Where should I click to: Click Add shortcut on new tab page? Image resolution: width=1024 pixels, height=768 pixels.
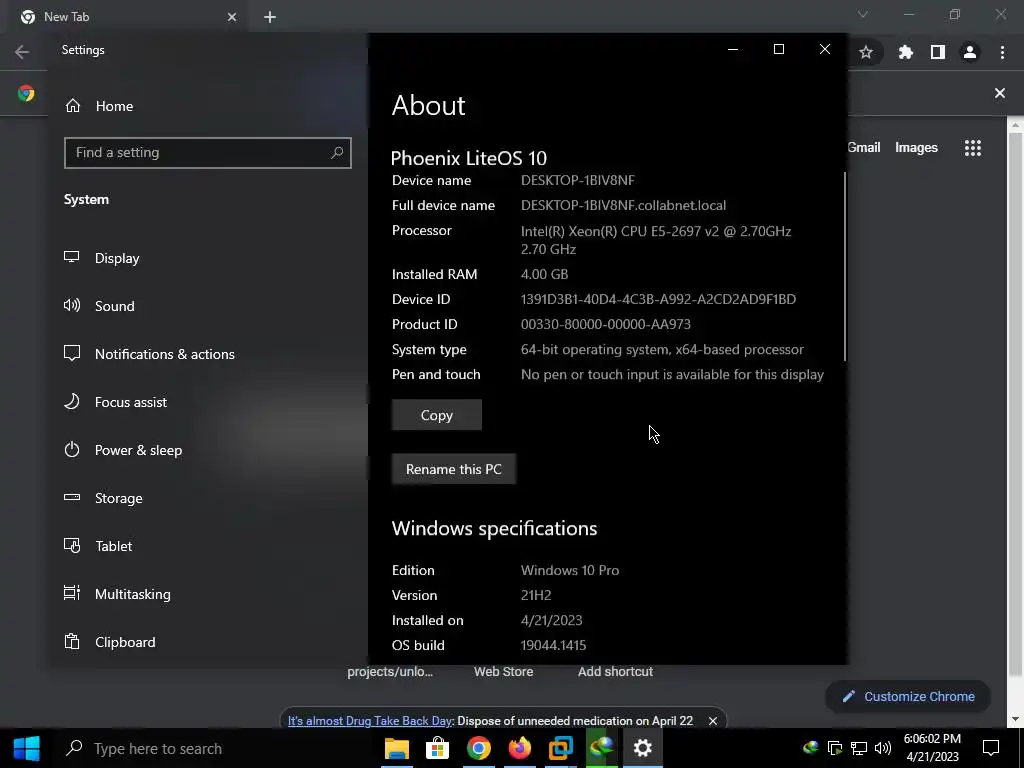615,671
